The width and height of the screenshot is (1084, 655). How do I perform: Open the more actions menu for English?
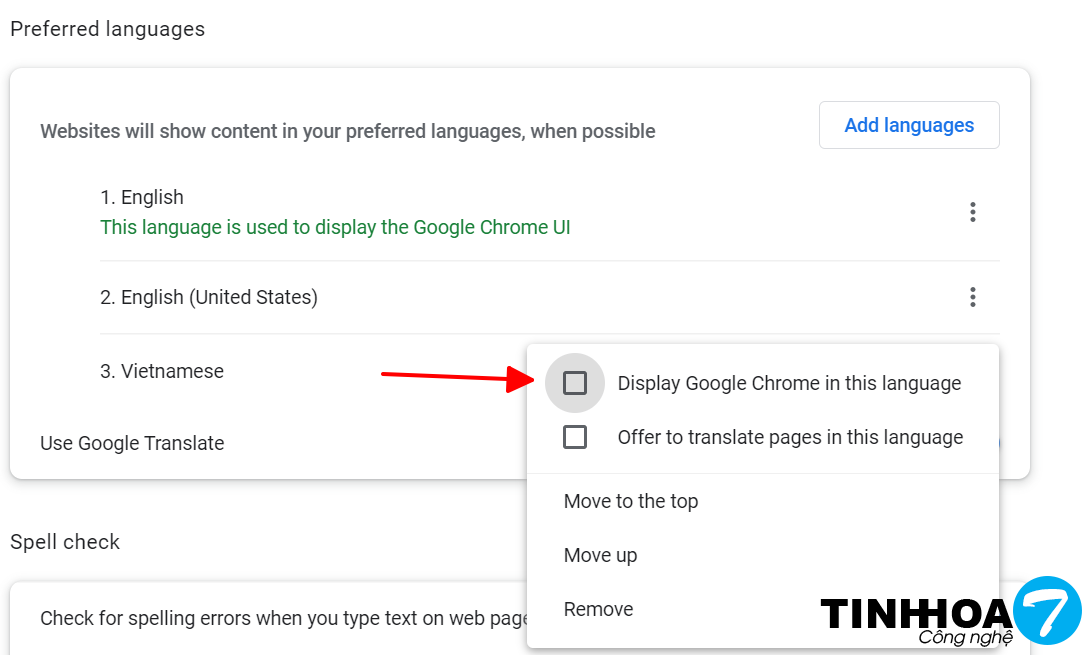click(x=972, y=212)
